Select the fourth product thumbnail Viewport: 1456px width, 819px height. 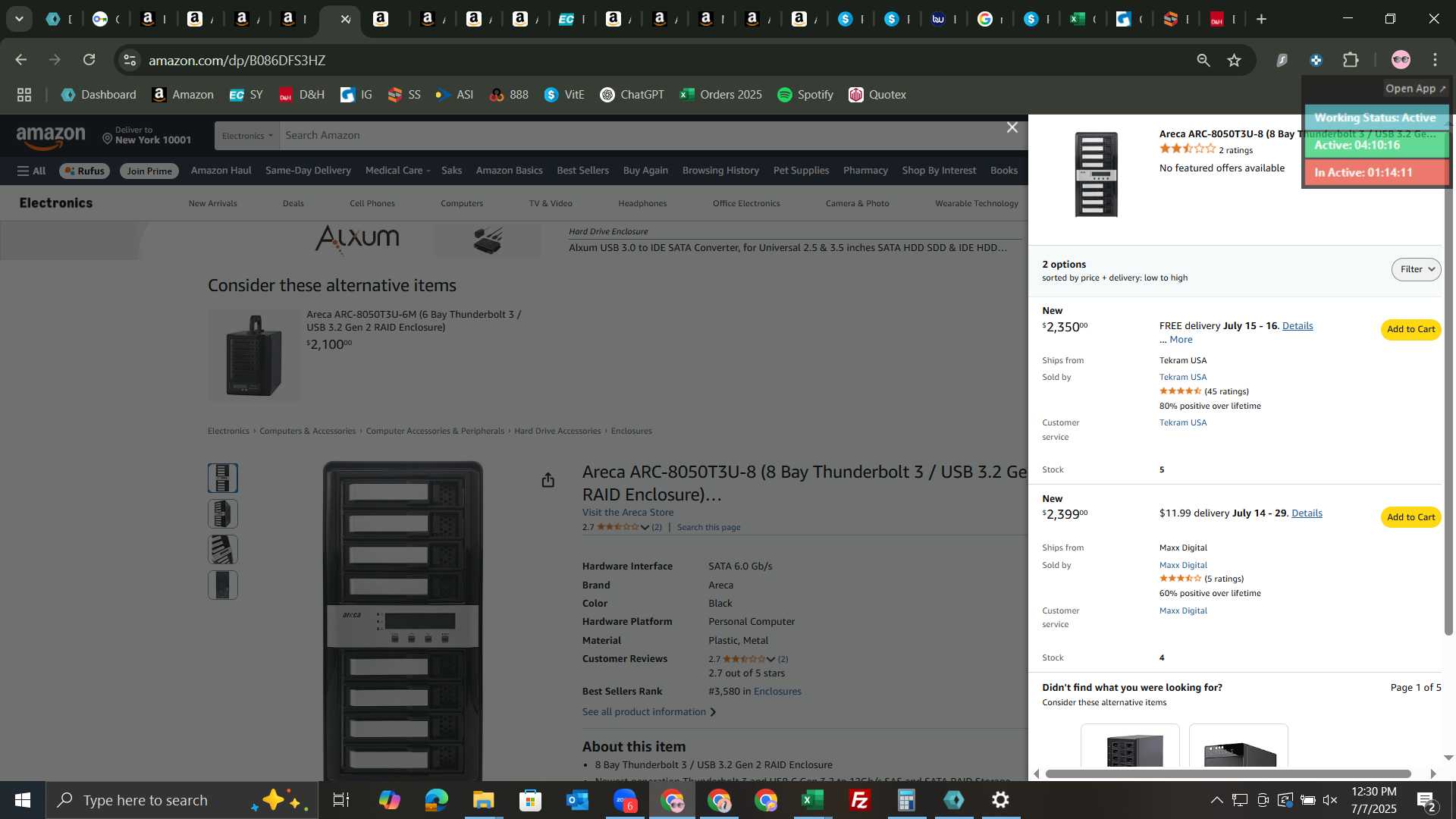pyautogui.click(x=223, y=585)
